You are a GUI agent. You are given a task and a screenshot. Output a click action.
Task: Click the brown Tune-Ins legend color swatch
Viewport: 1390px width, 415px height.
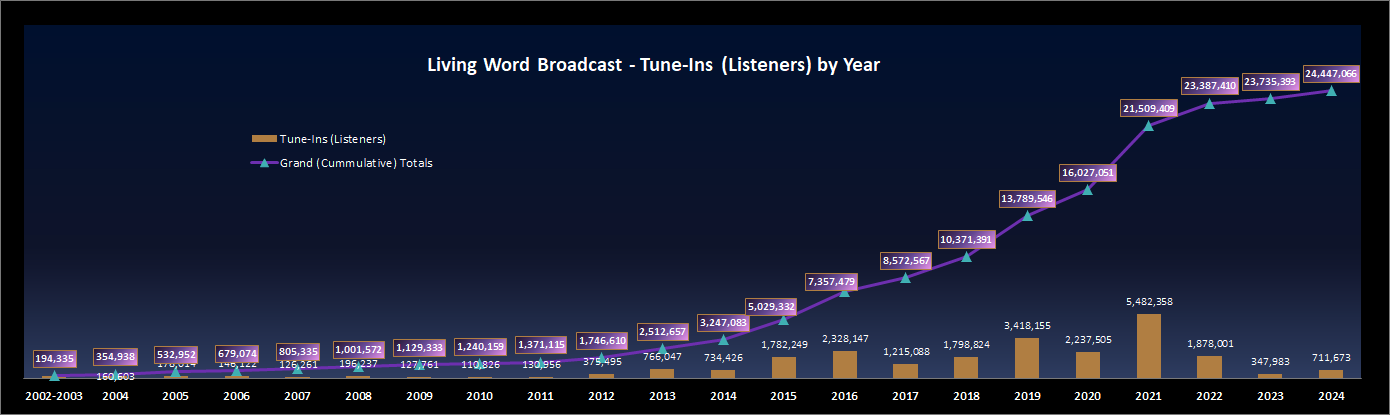[264, 139]
